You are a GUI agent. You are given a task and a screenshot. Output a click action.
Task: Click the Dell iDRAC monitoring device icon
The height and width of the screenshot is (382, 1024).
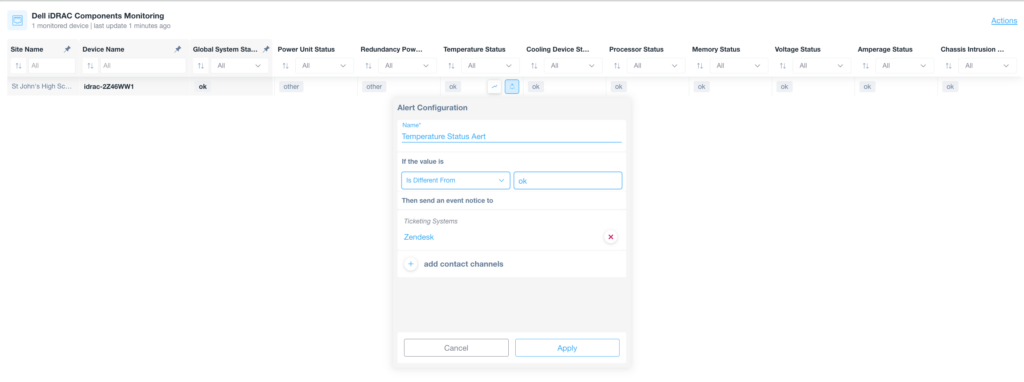point(17,20)
